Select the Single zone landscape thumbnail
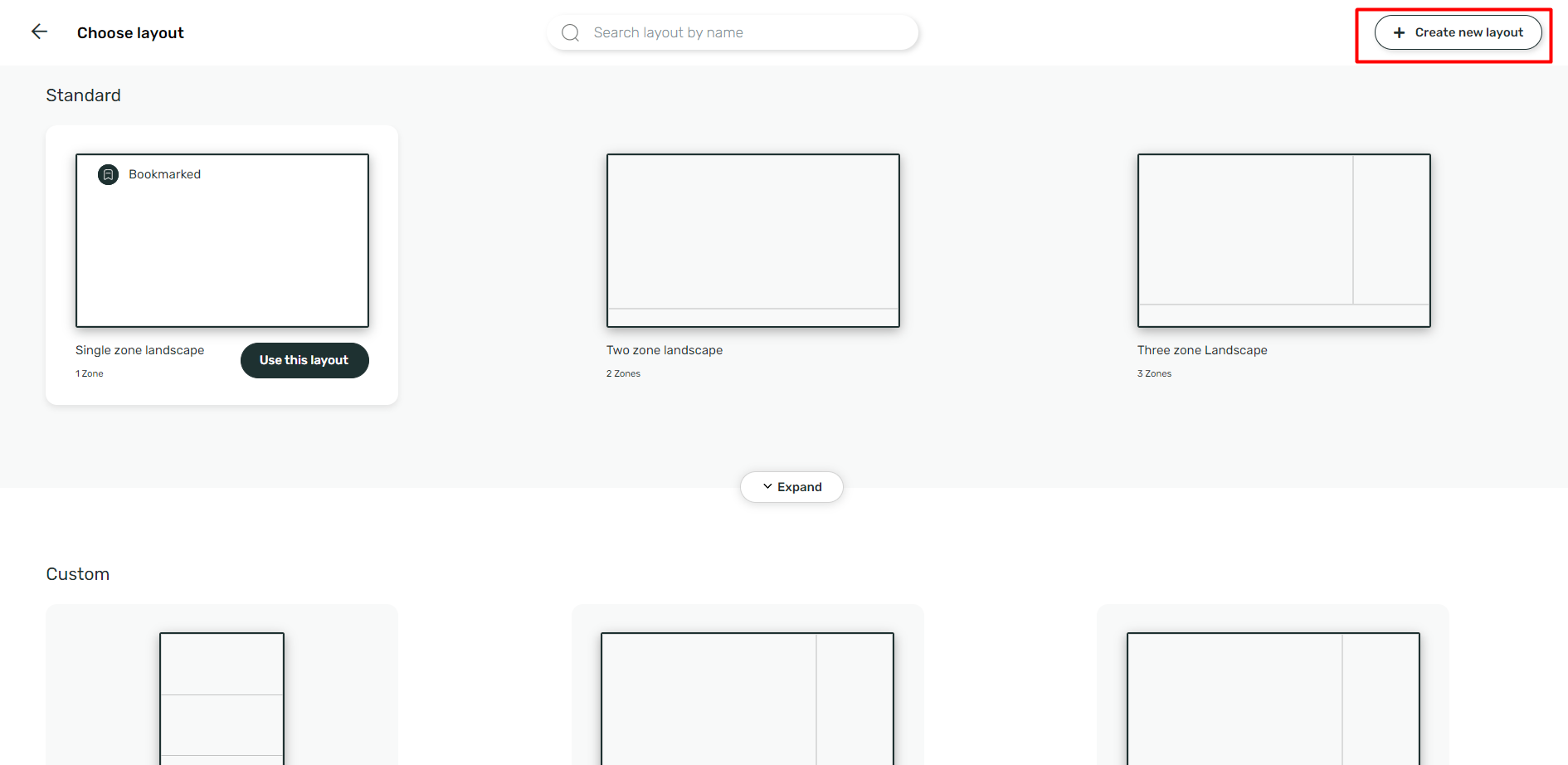 [x=222, y=241]
